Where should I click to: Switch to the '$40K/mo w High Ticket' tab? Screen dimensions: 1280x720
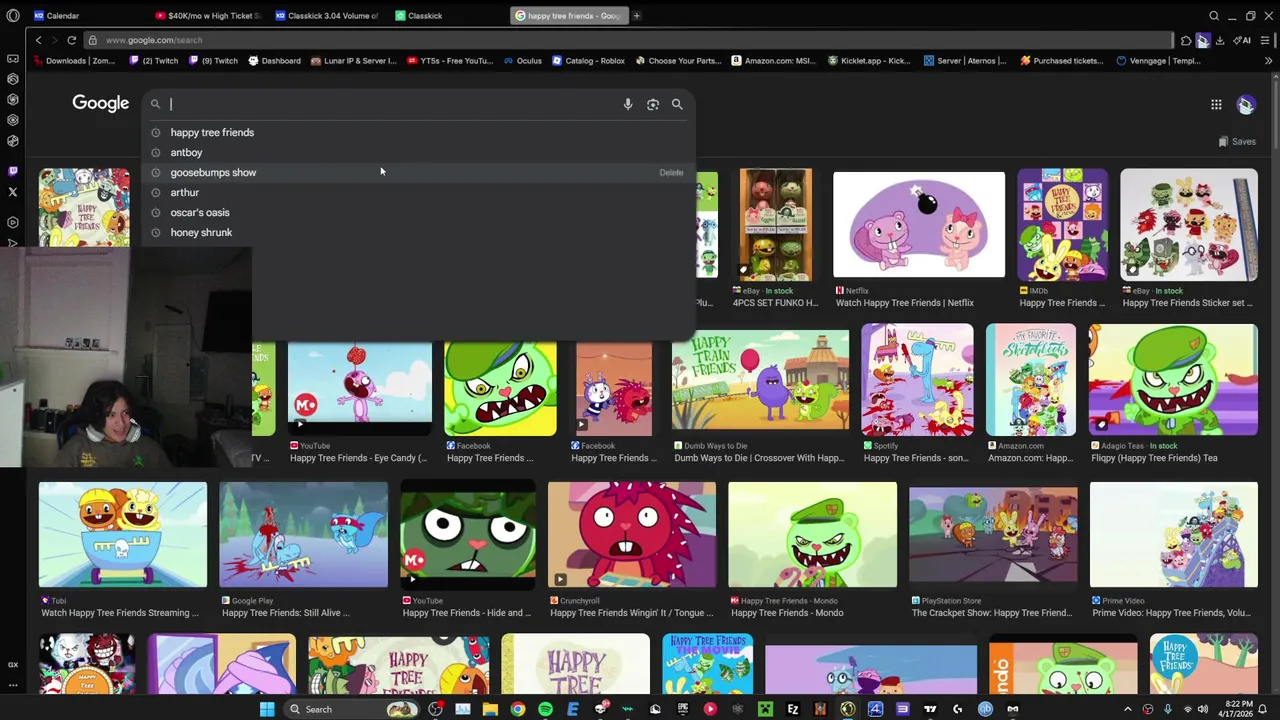tap(208, 16)
